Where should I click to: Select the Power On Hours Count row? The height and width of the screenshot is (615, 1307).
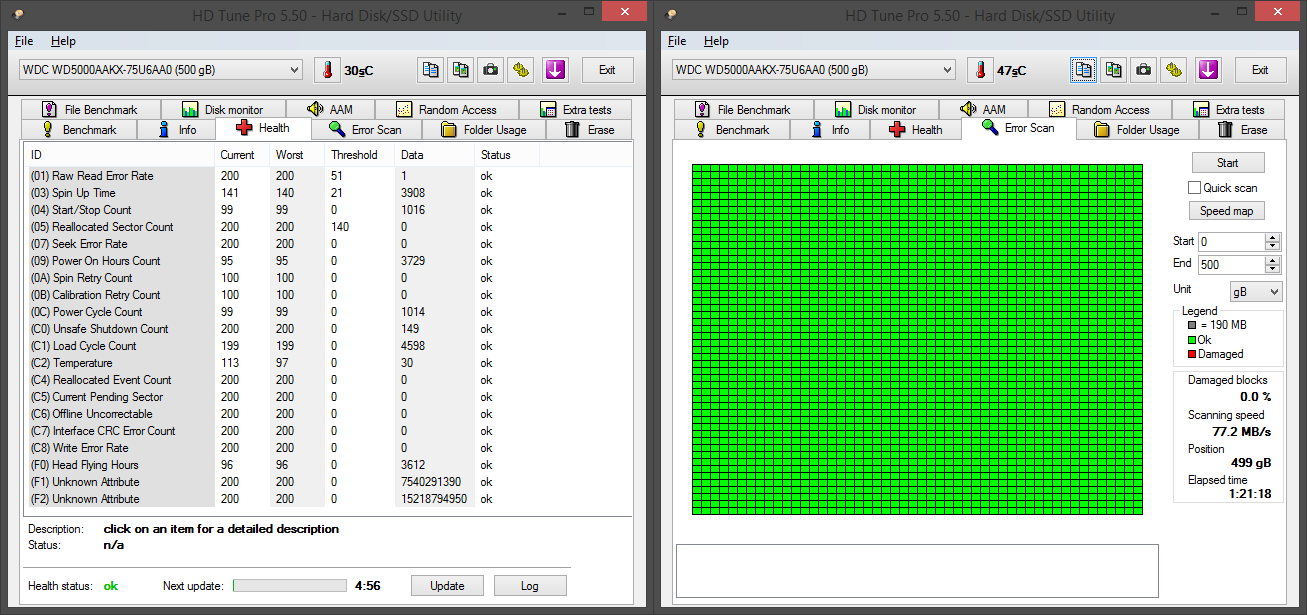click(326, 261)
